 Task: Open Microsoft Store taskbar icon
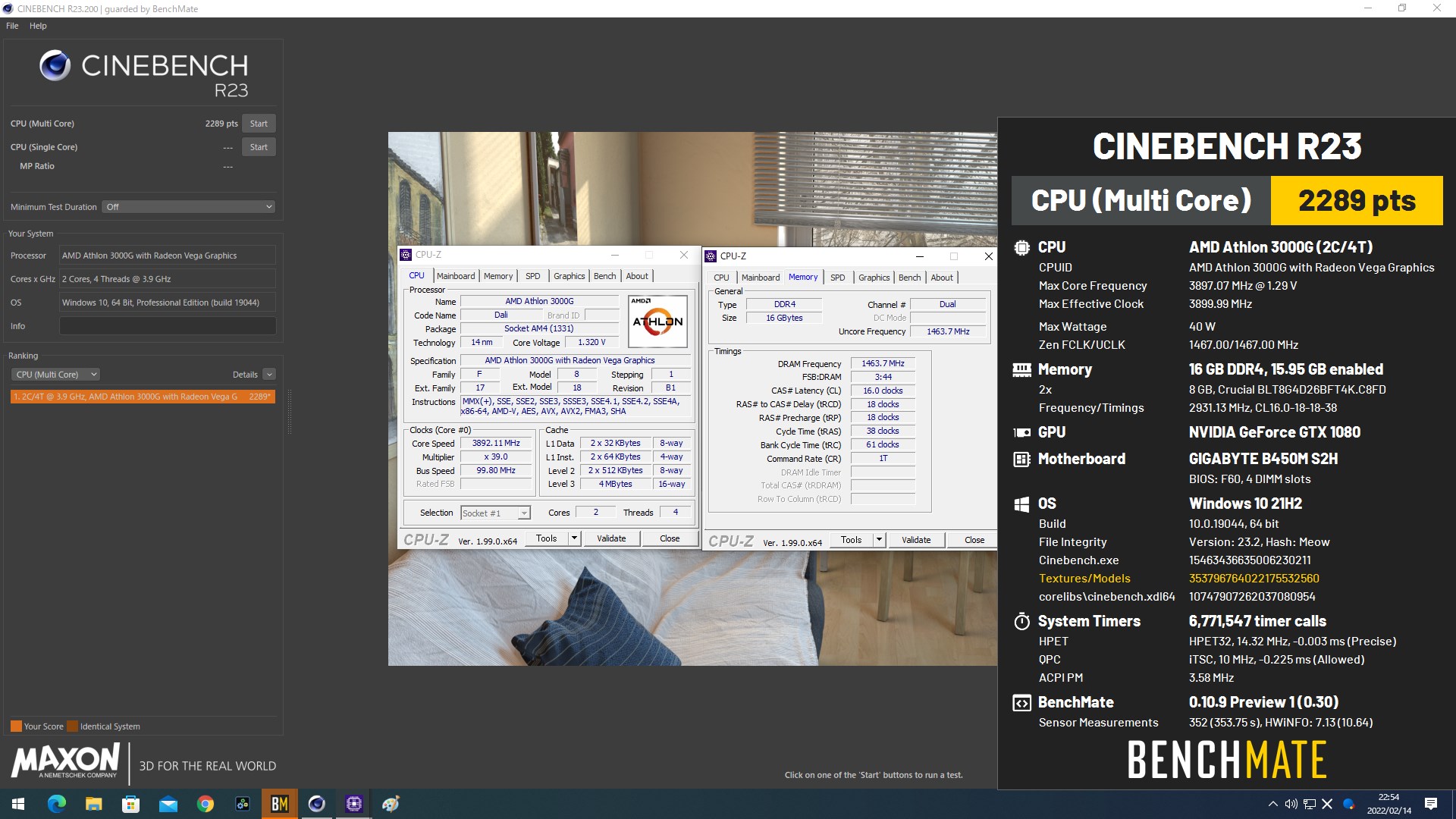coord(130,804)
